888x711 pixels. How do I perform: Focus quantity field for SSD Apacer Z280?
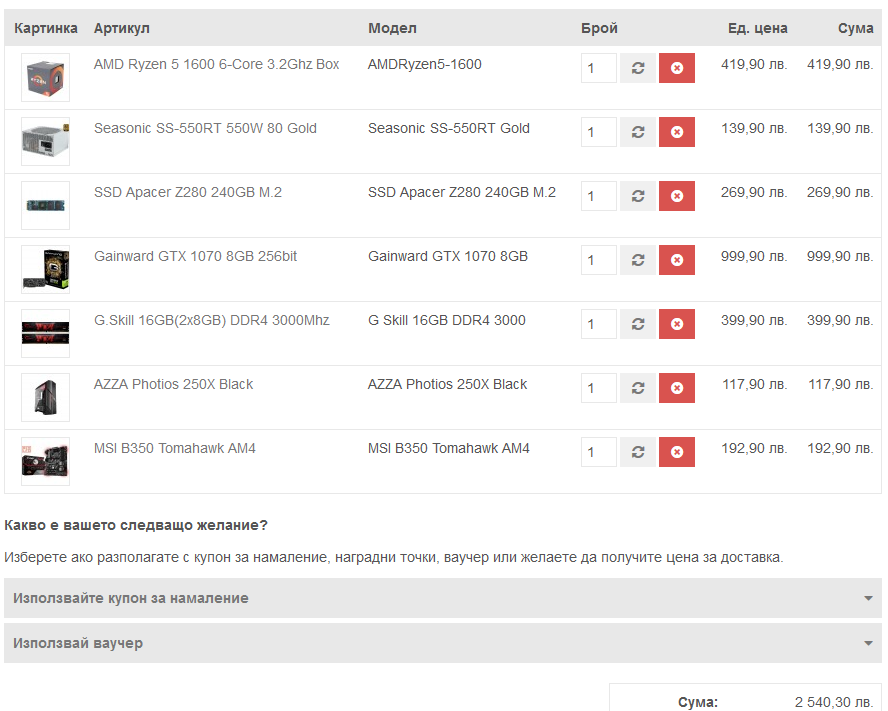click(599, 196)
